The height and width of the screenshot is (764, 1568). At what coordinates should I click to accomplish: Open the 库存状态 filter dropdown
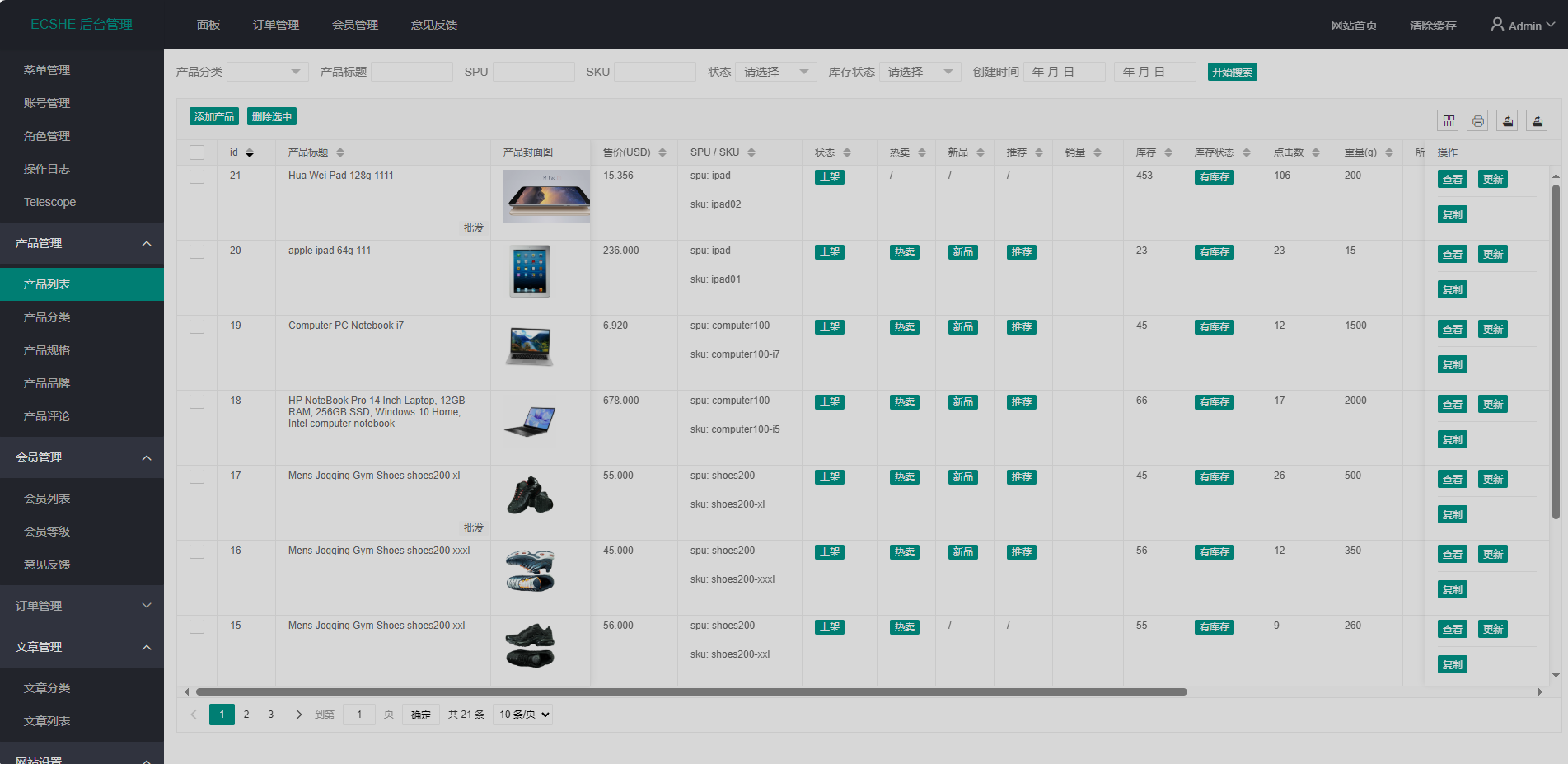click(x=920, y=73)
